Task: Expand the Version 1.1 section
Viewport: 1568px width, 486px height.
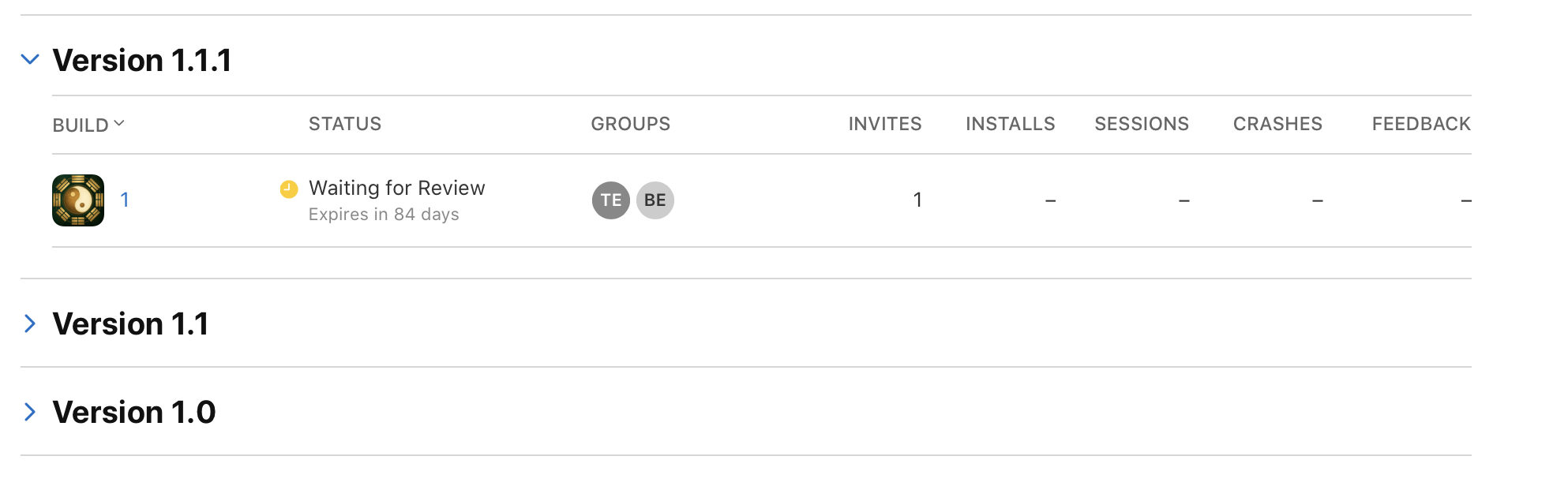Action: pyautogui.click(x=30, y=323)
